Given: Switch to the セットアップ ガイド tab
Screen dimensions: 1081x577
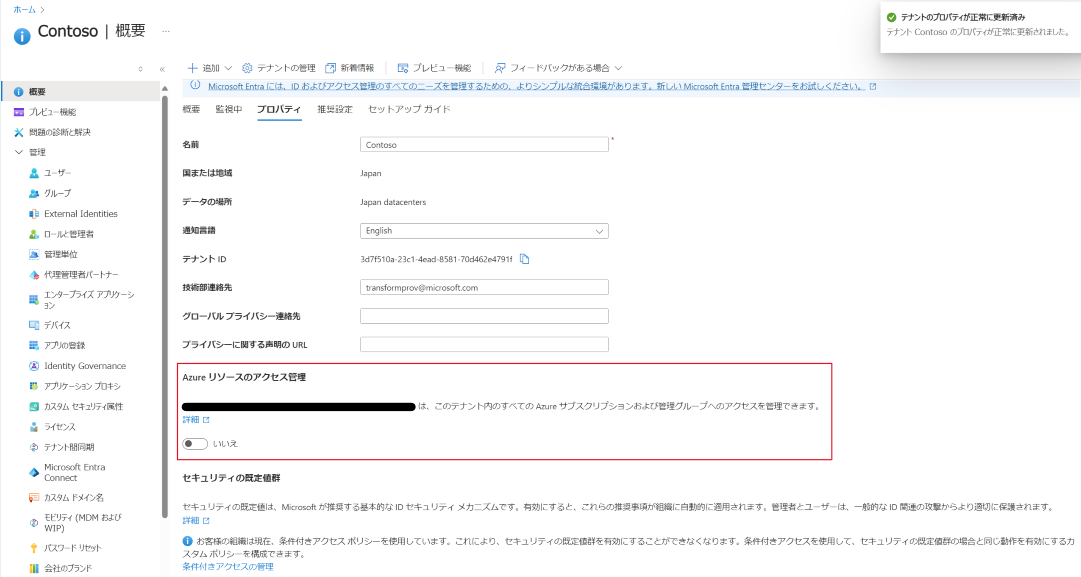Looking at the screenshot, I should click(409, 109).
